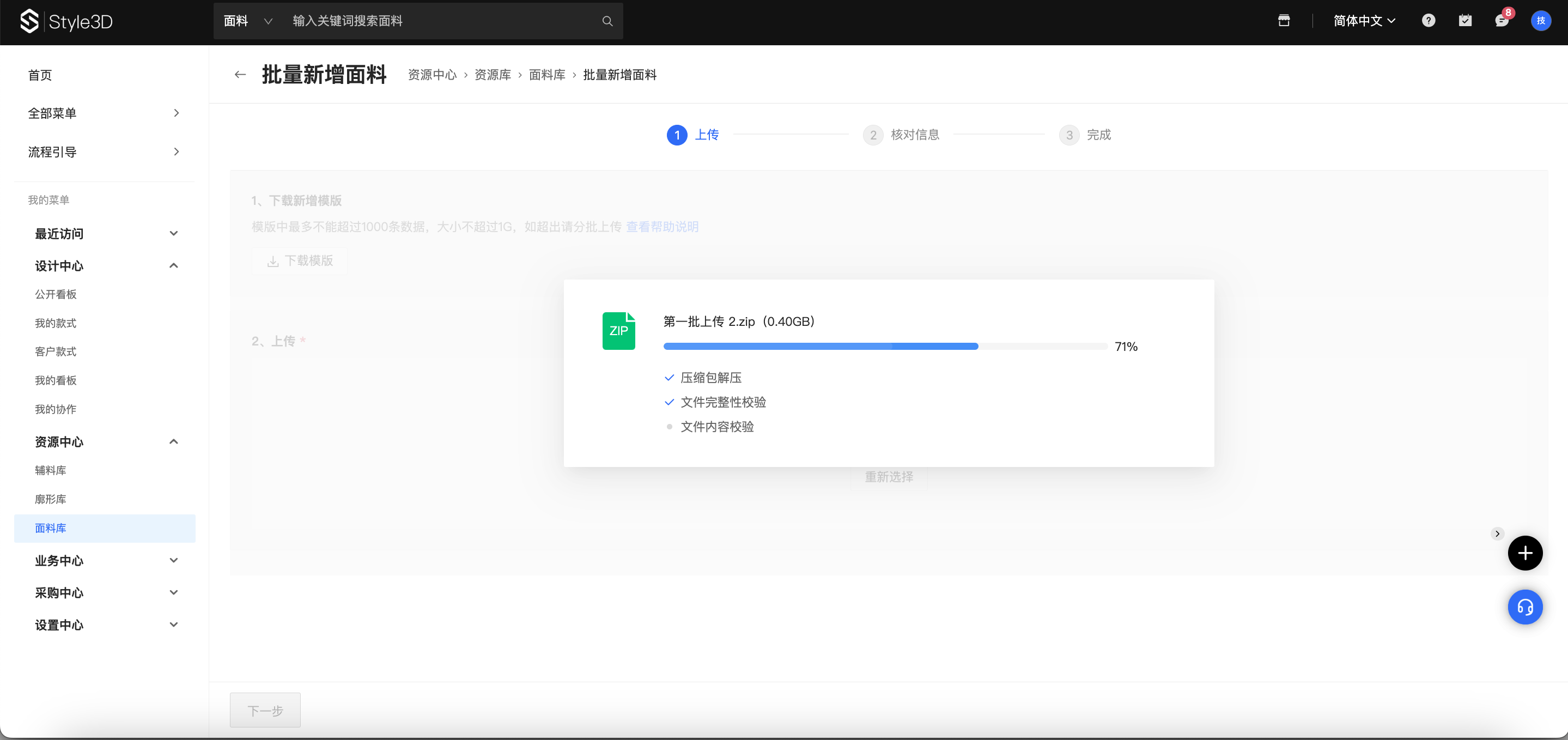This screenshot has width=1568, height=740.
Task: Click the blue user avatar
Action: point(1540,21)
